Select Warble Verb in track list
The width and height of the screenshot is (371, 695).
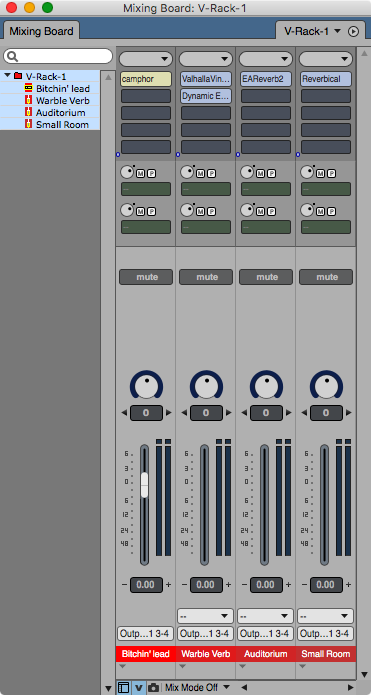(x=62, y=100)
